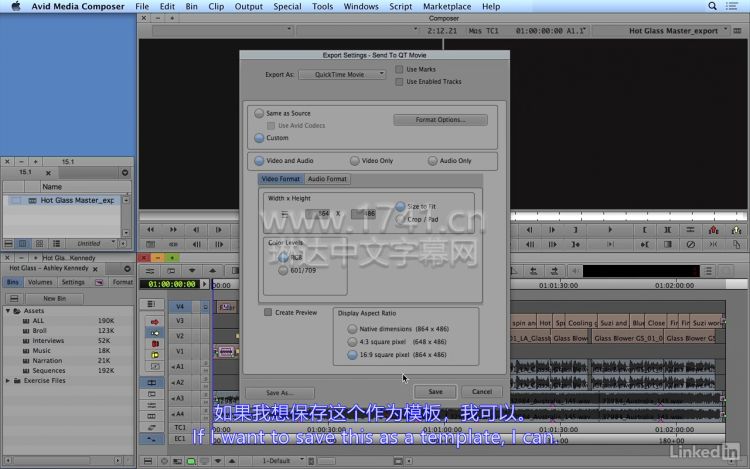The image size is (750, 469).
Task: Select Crop / Pad option
Action: point(400,219)
